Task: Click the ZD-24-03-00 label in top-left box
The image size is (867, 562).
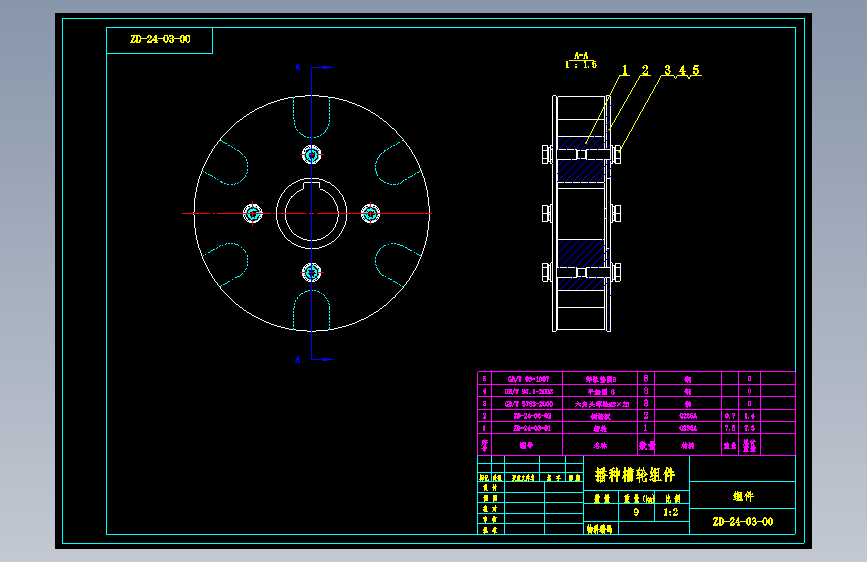Action: click(x=160, y=39)
